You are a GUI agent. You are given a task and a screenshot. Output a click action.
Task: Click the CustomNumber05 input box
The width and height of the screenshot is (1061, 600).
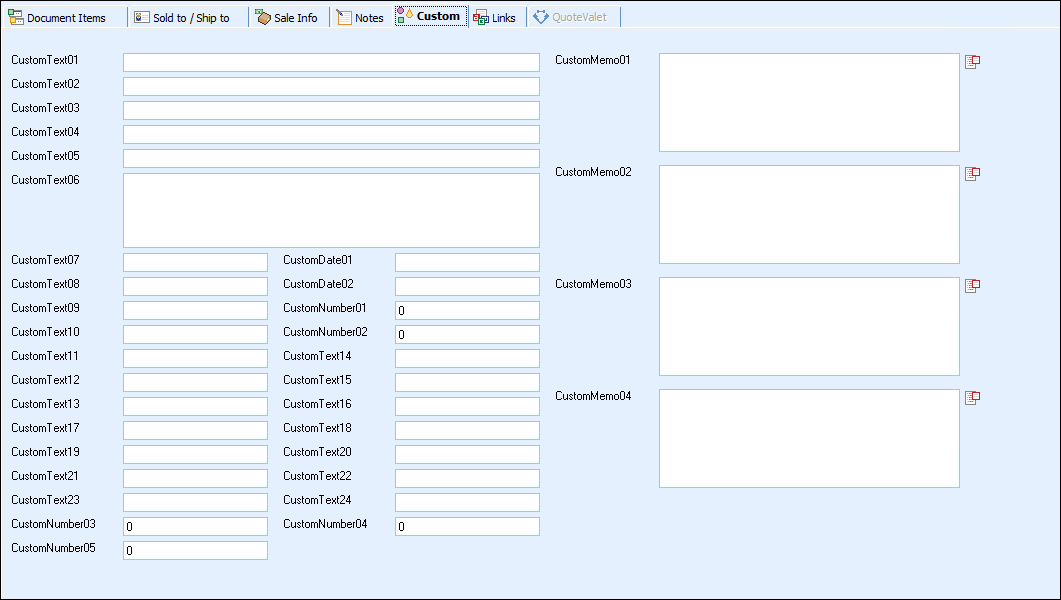tap(195, 551)
